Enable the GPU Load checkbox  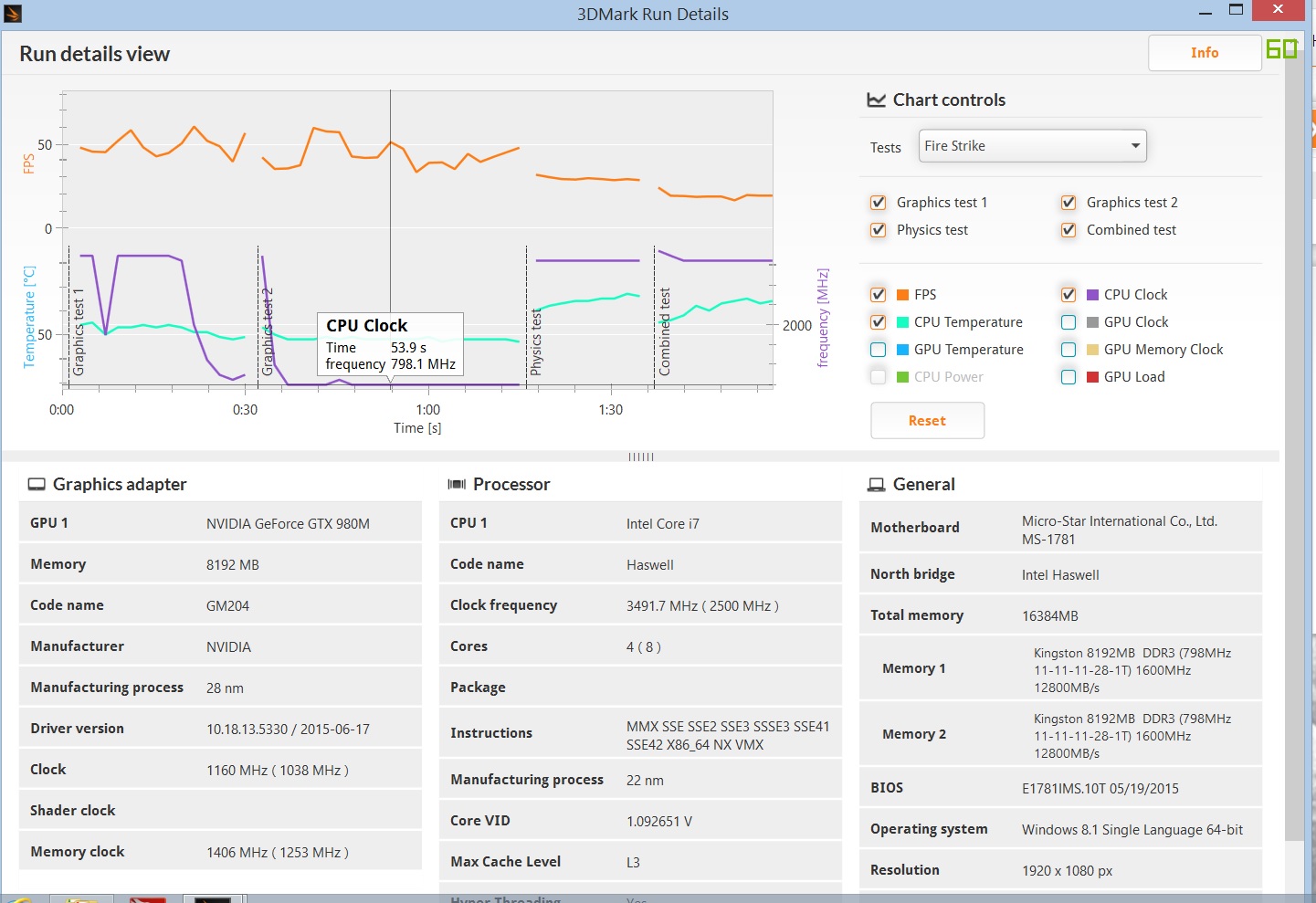(1069, 377)
